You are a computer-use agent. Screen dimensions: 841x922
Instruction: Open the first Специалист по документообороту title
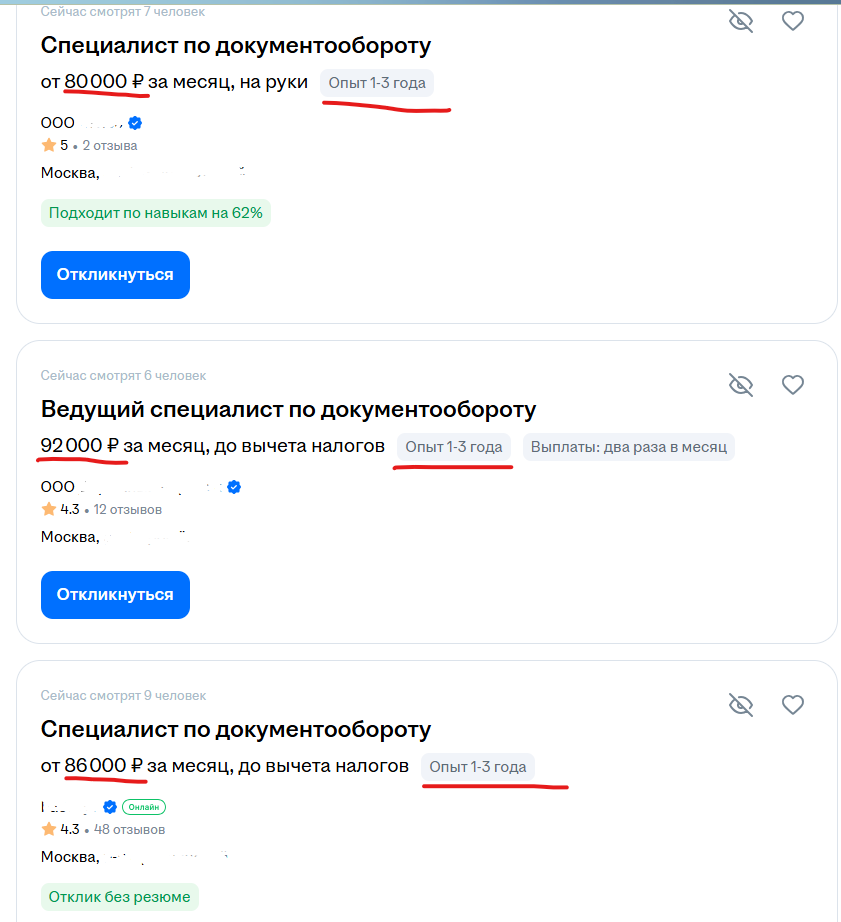point(236,45)
